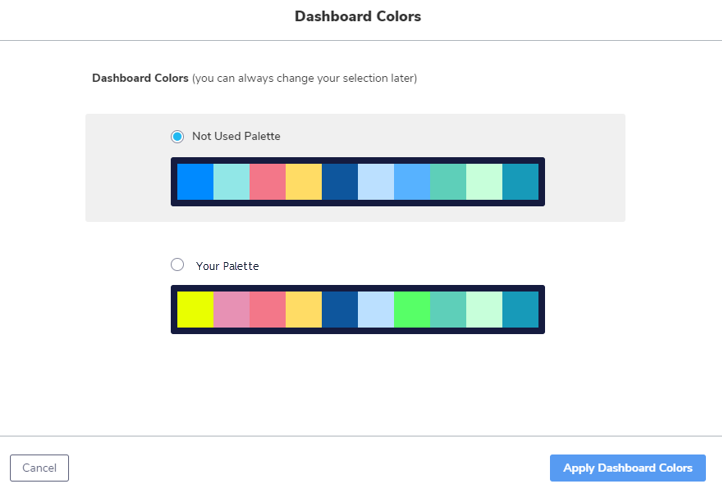Choose dark navy blue swatch in Your Palette
This screenshot has width=722, height=493.
coord(339,310)
